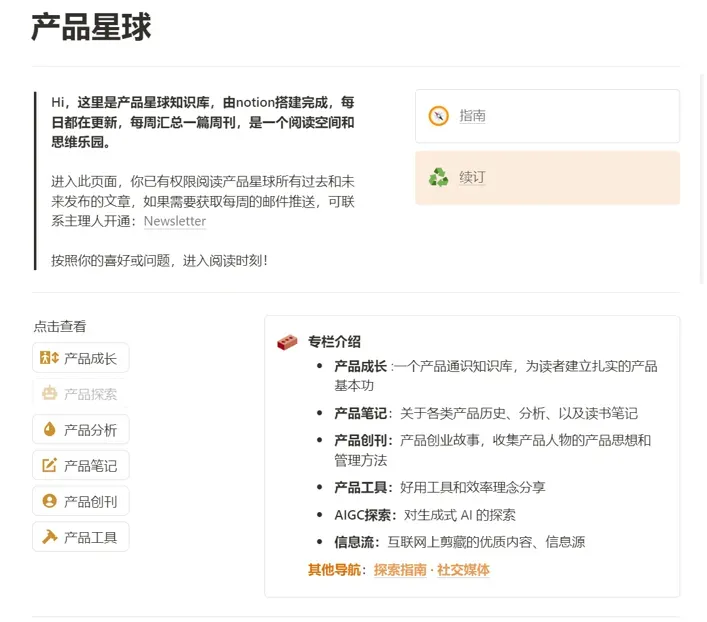Open the 社交媒体 navigation link
The image size is (707, 622).
463,570
